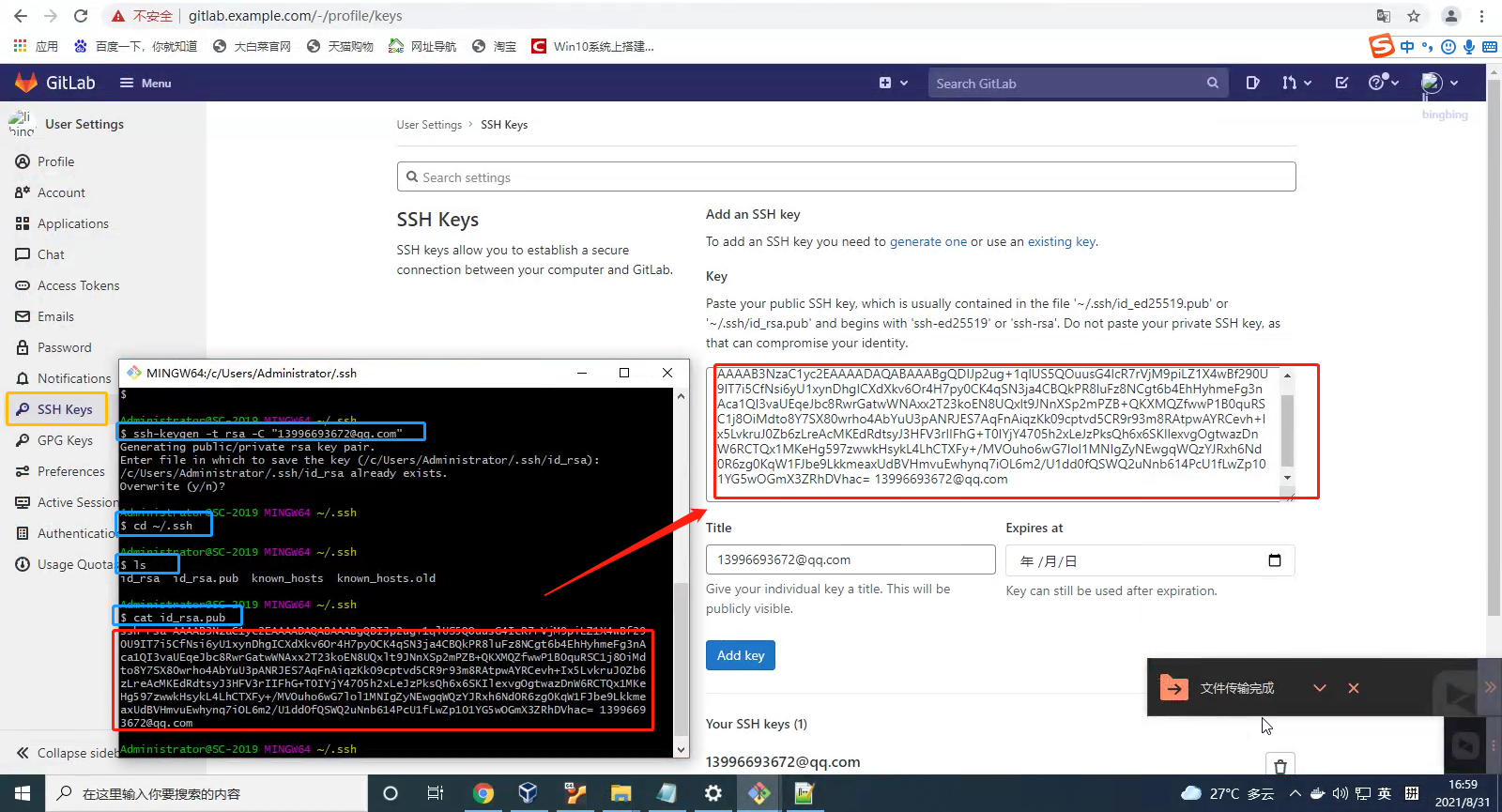Open the To-Do list icon
The image size is (1502, 812).
point(1341,83)
